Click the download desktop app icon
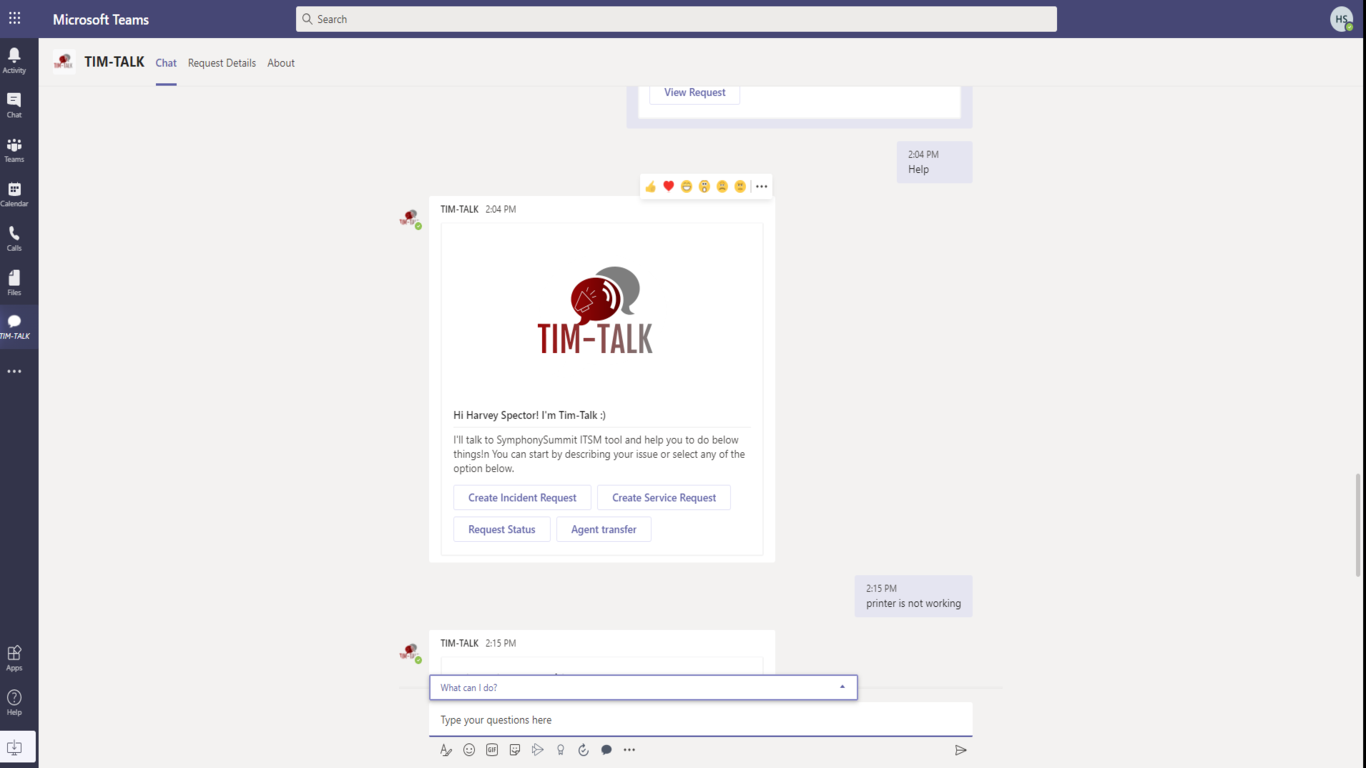1366x768 pixels. [15, 748]
